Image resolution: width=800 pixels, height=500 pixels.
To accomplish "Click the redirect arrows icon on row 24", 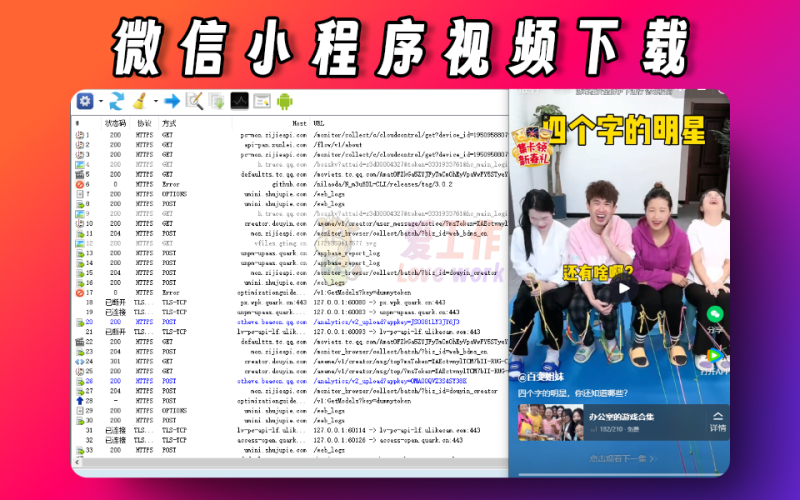I will click(x=80, y=362).
